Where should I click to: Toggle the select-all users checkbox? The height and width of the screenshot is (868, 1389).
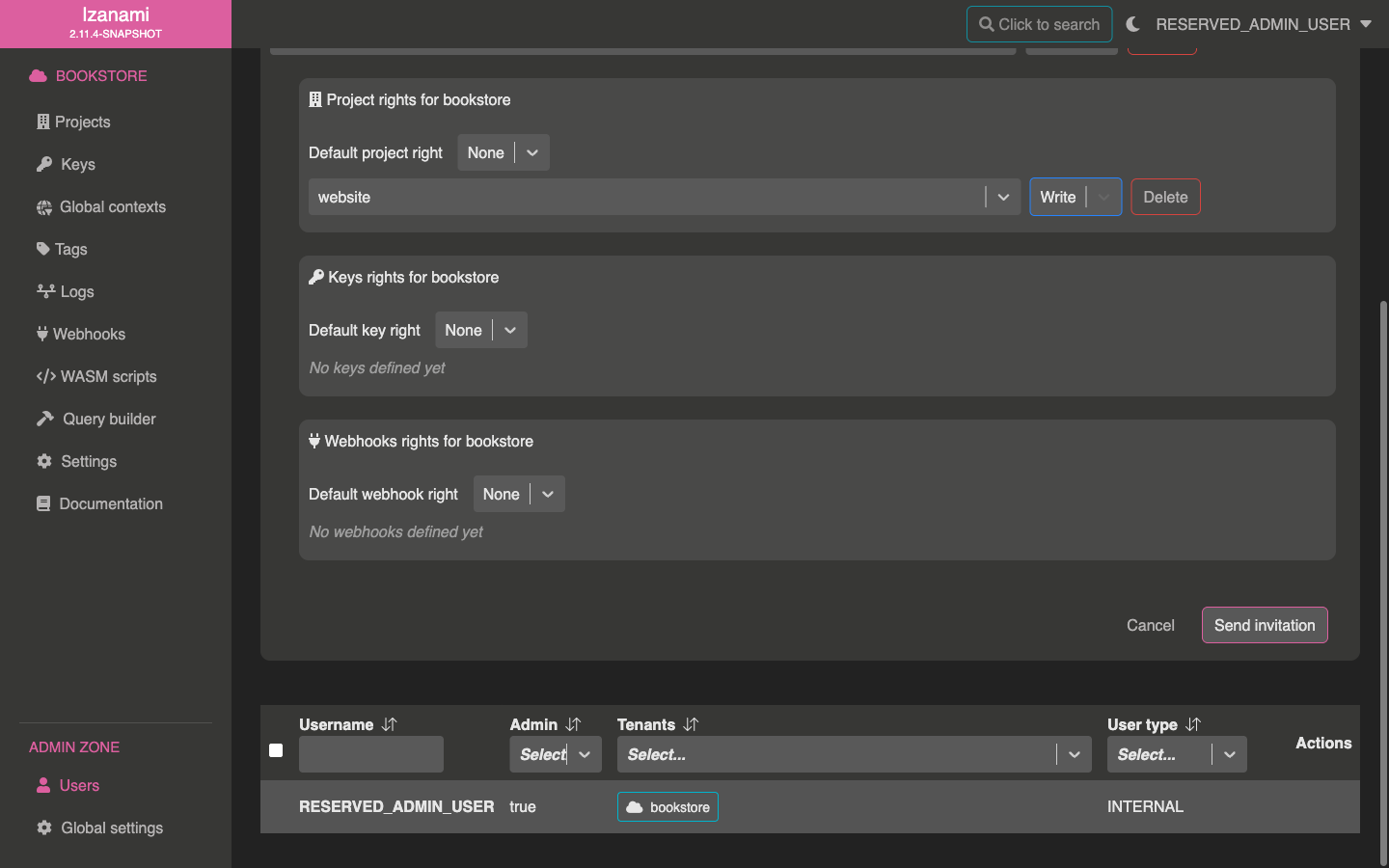pyautogui.click(x=276, y=750)
